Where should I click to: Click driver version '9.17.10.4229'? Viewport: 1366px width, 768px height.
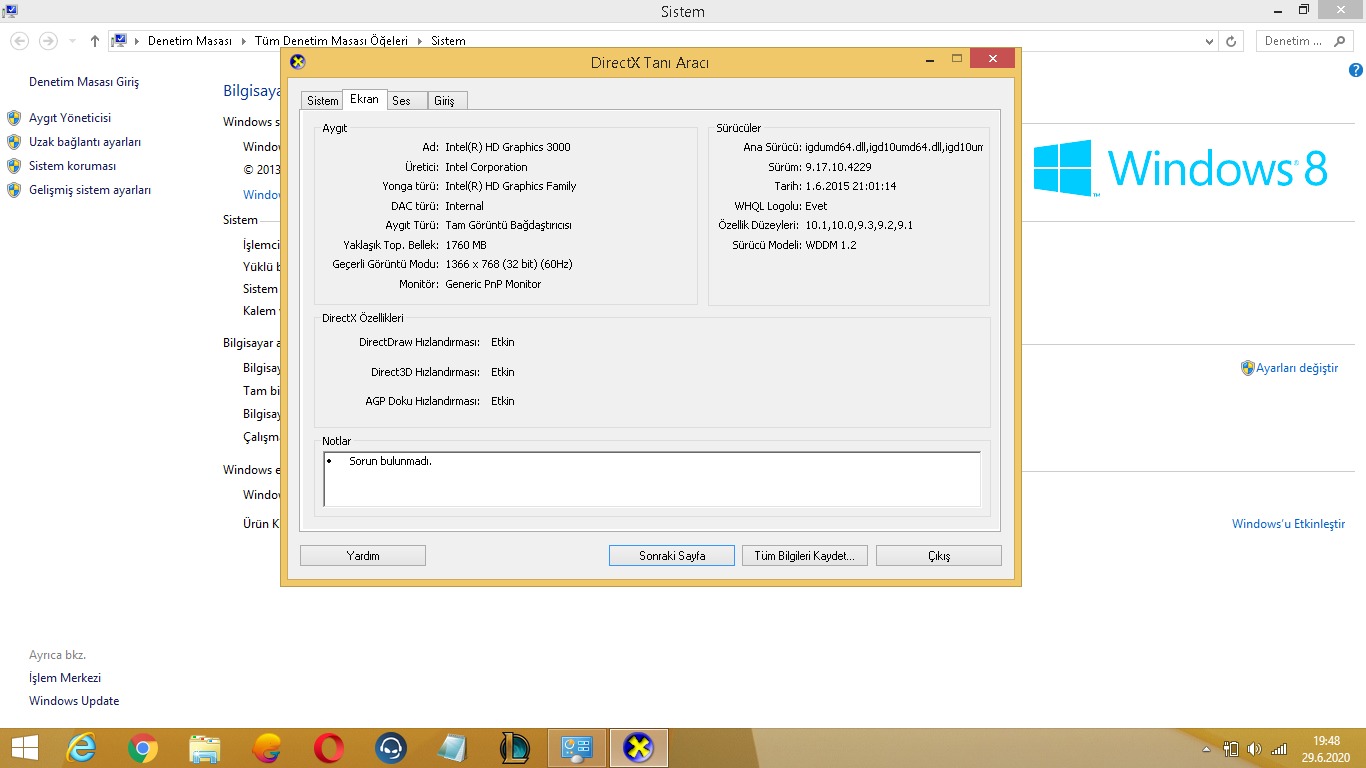(x=838, y=167)
